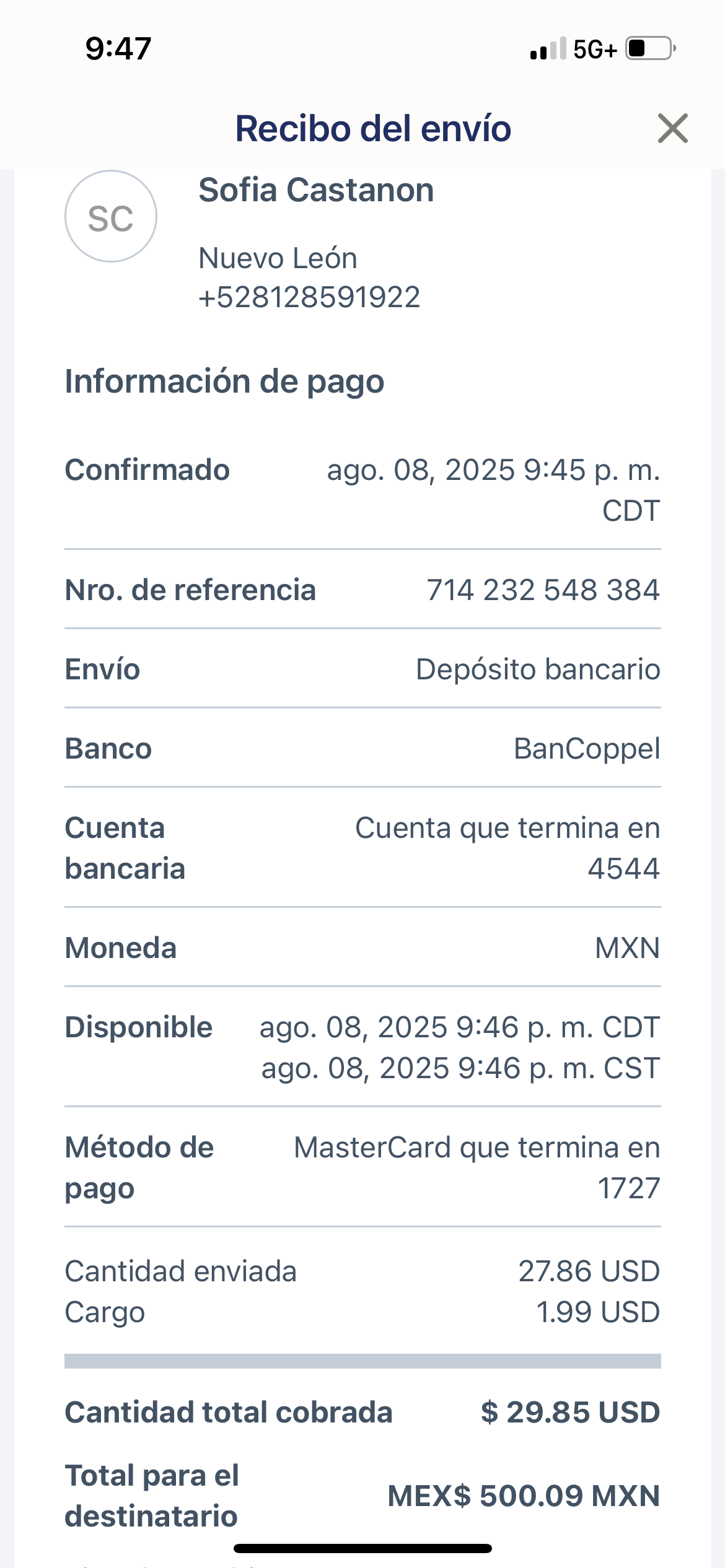The height and width of the screenshot is (1568, 725).
Task: Tap the Recibo del envío title
Action: click(373, 129)
